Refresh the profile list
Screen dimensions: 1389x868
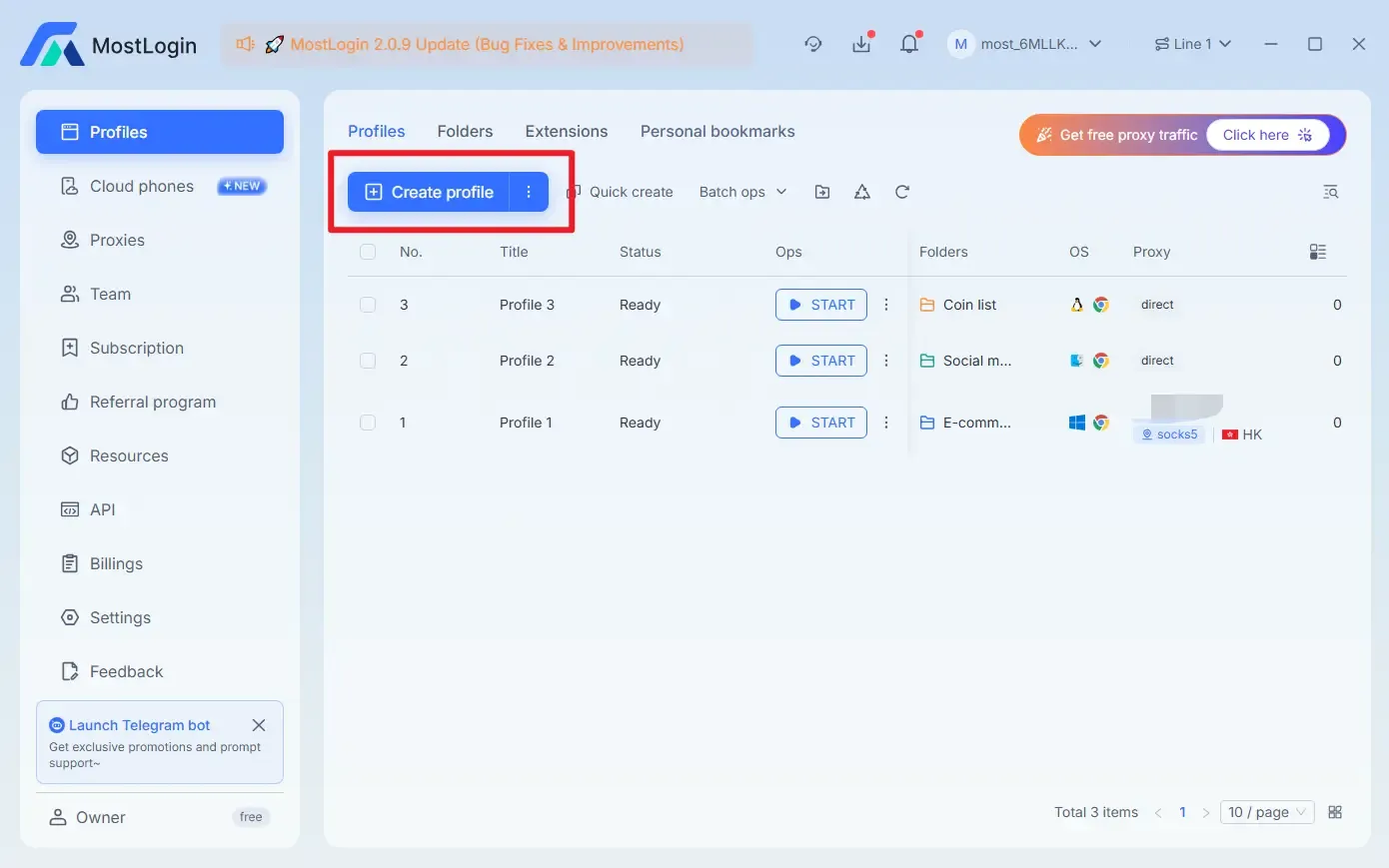[901, 191]
